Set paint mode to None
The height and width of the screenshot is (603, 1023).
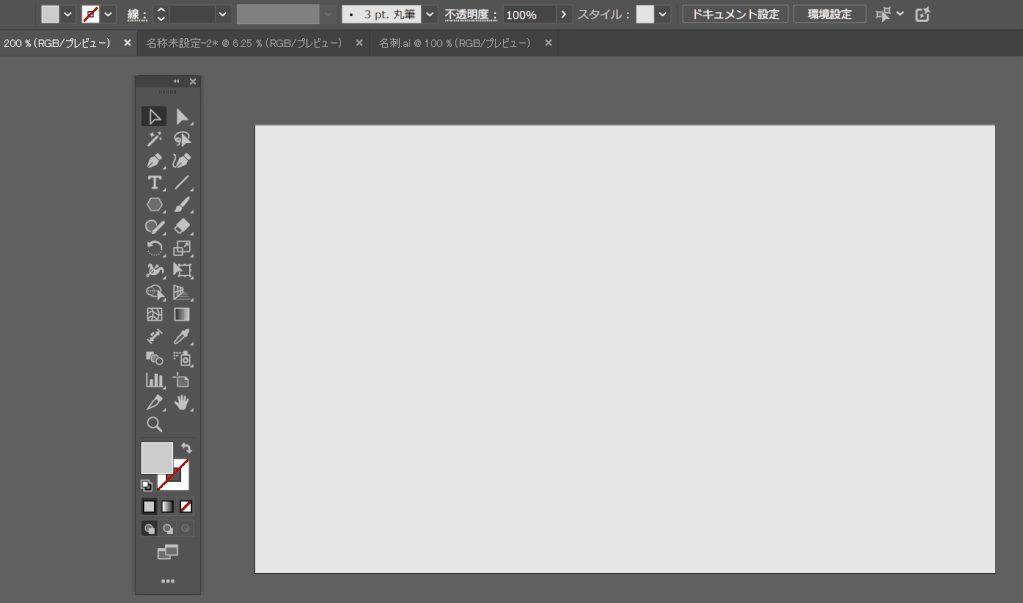[186, 506]
